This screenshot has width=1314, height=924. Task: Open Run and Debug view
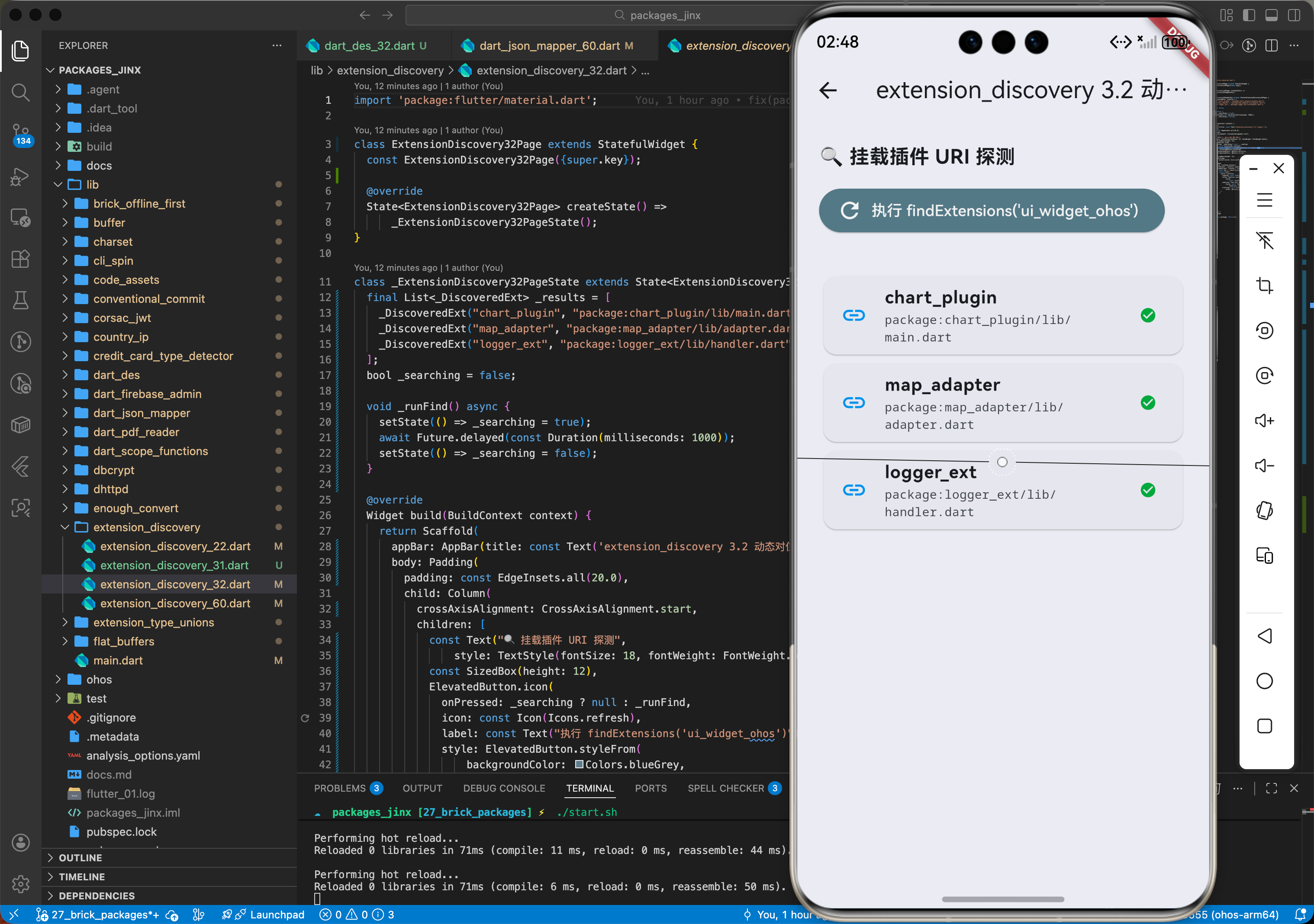coord(21,176)
